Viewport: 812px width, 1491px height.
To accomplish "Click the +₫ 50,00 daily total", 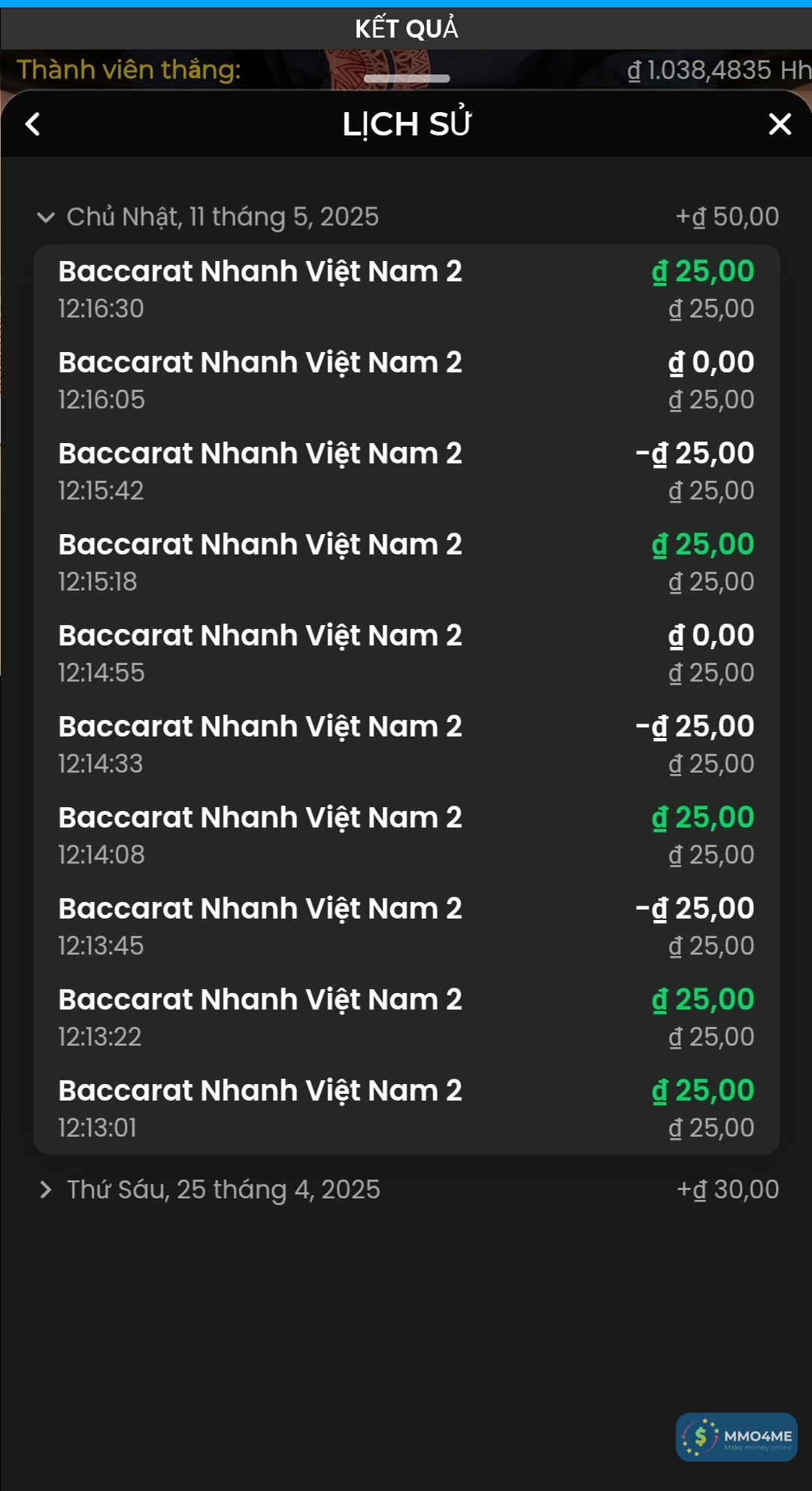I will pos(727,217).
